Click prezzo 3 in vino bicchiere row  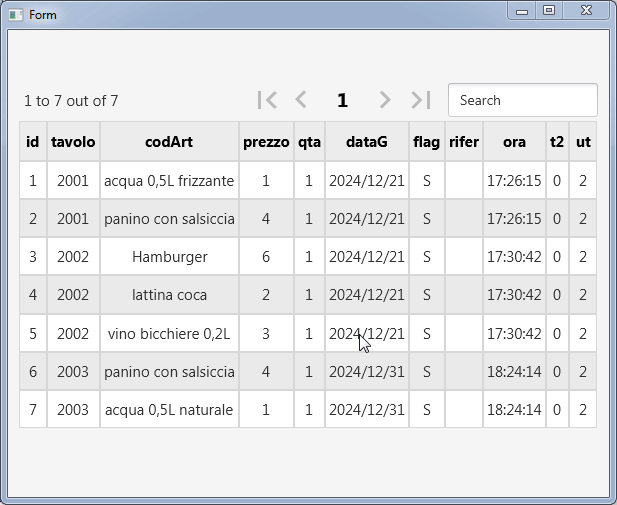pos(266,333)
